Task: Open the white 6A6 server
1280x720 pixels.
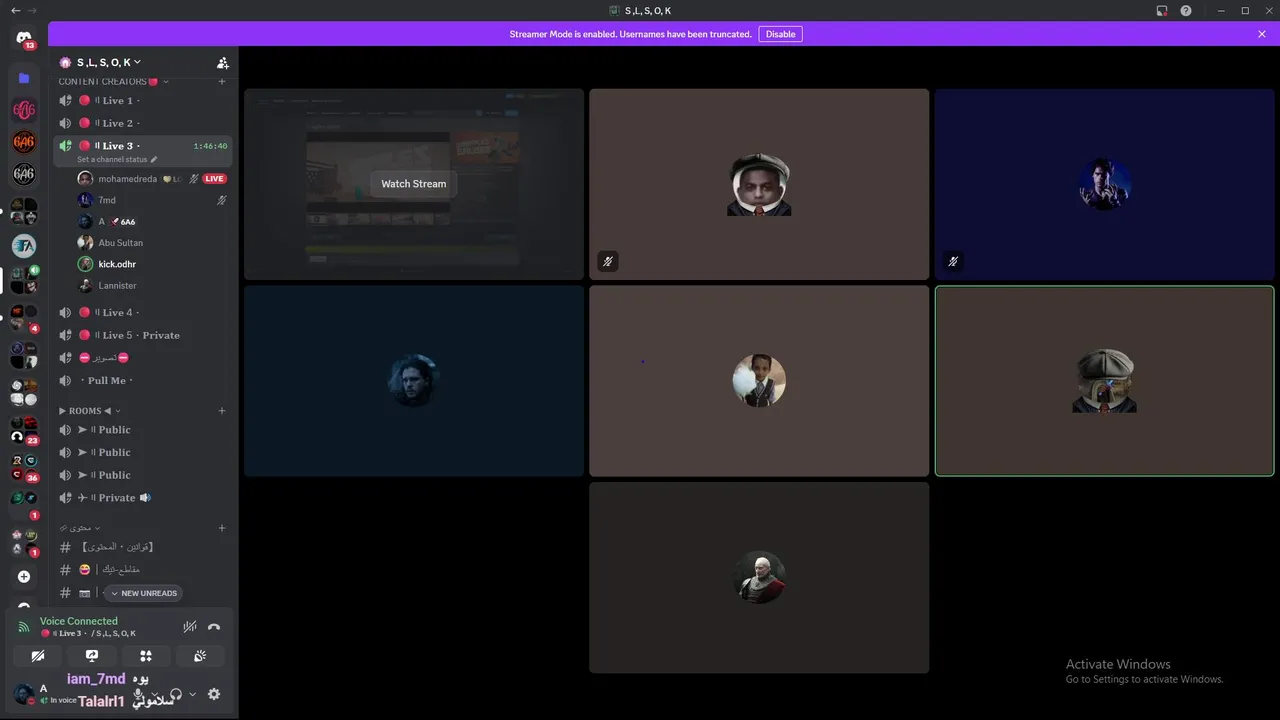Action: [24, 174]
